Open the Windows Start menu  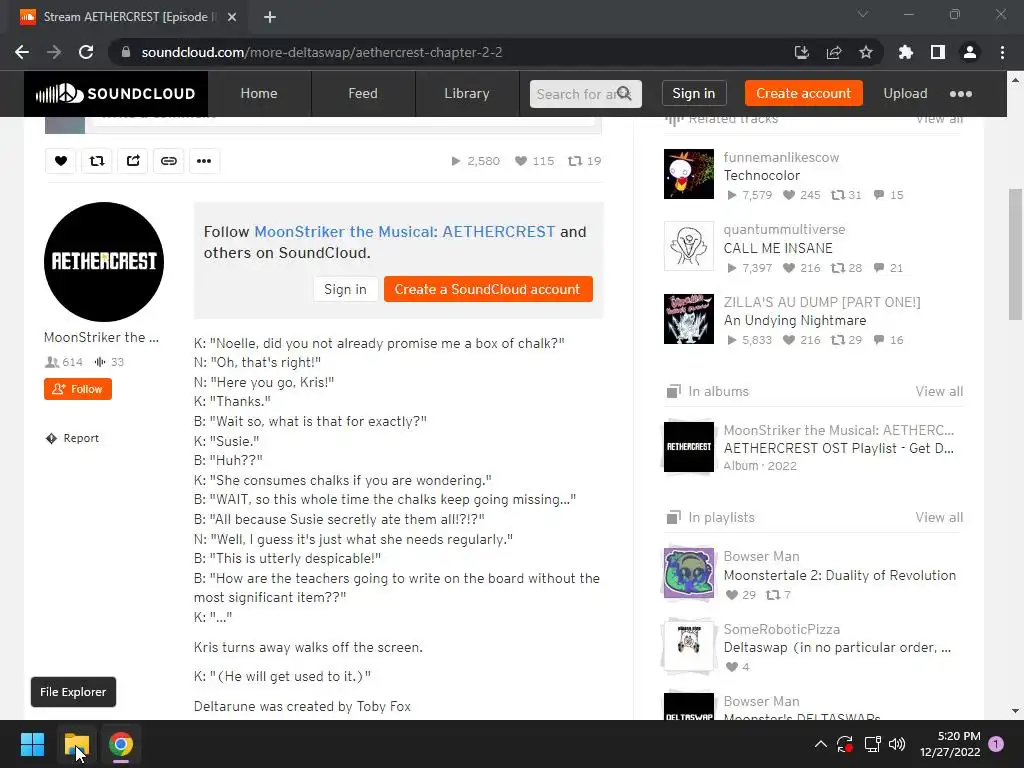pyautogui.click(x=32, y=744)
